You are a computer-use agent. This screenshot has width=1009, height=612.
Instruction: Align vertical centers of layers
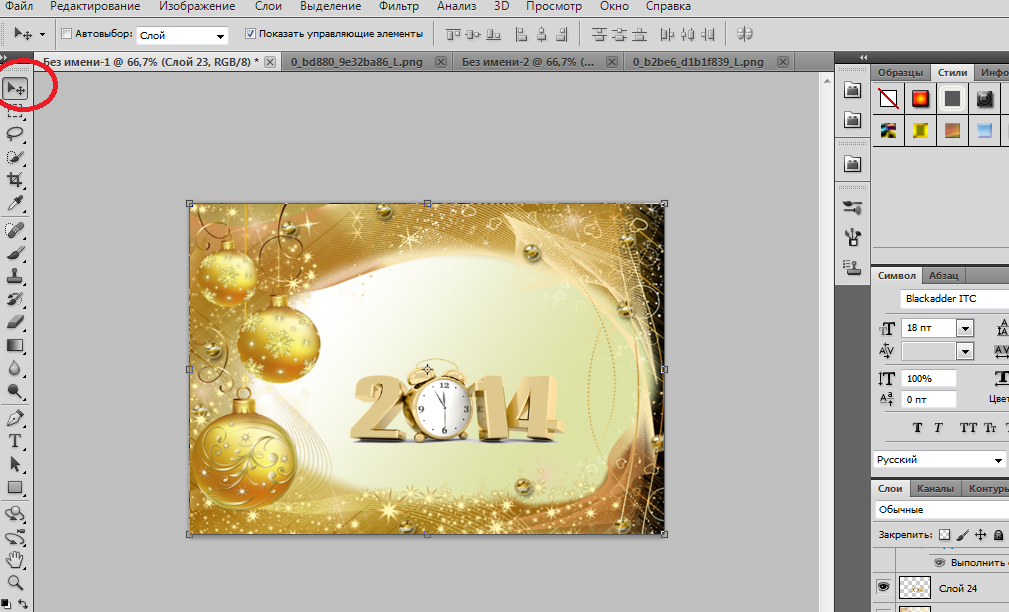473,34
